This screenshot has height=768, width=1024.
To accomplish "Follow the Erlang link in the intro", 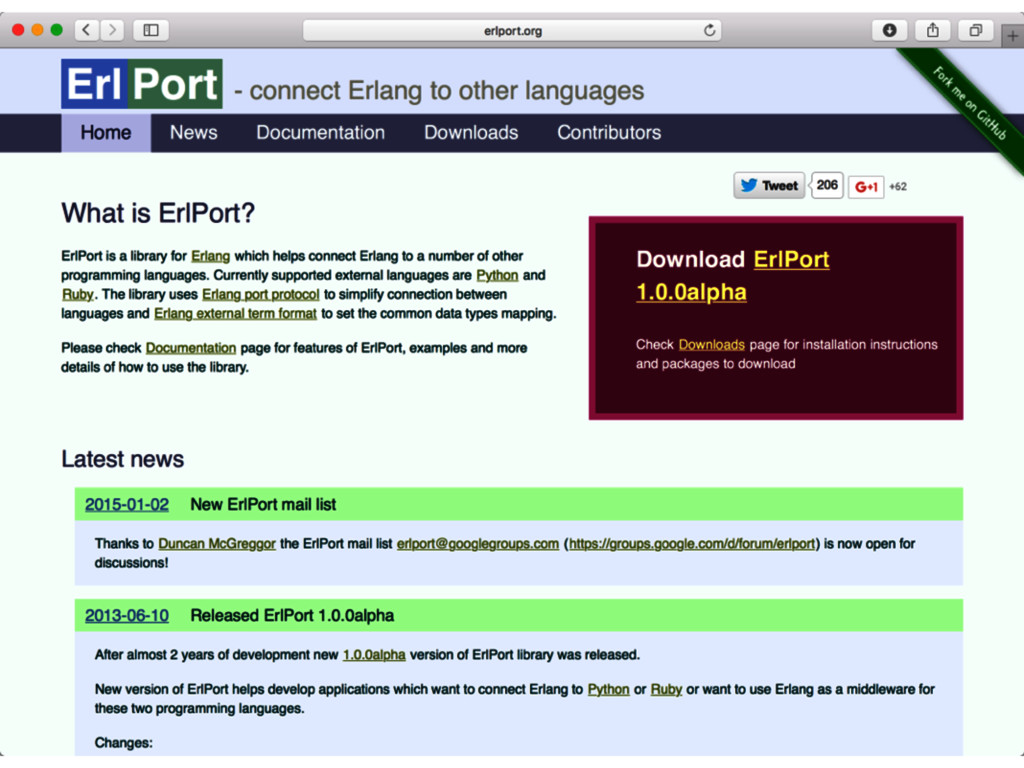I will point(210,256).
